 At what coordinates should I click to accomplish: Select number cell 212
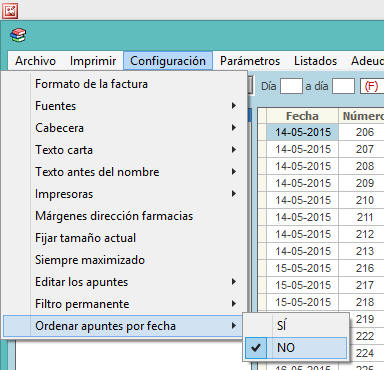362,234
